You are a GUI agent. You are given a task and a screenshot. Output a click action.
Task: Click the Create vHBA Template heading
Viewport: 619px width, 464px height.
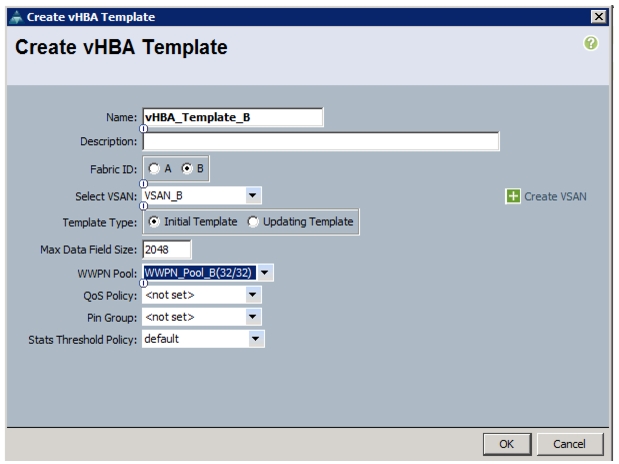pos(121,47)
